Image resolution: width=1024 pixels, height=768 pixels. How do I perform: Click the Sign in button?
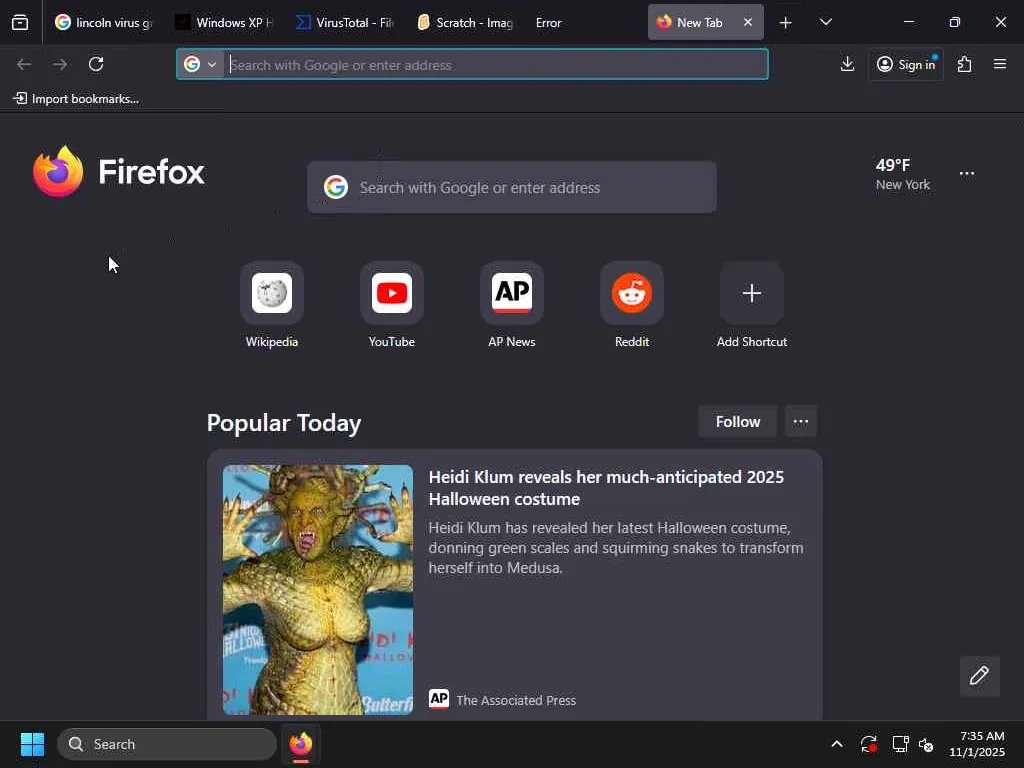pyautogui.click(x=906, y=64)
